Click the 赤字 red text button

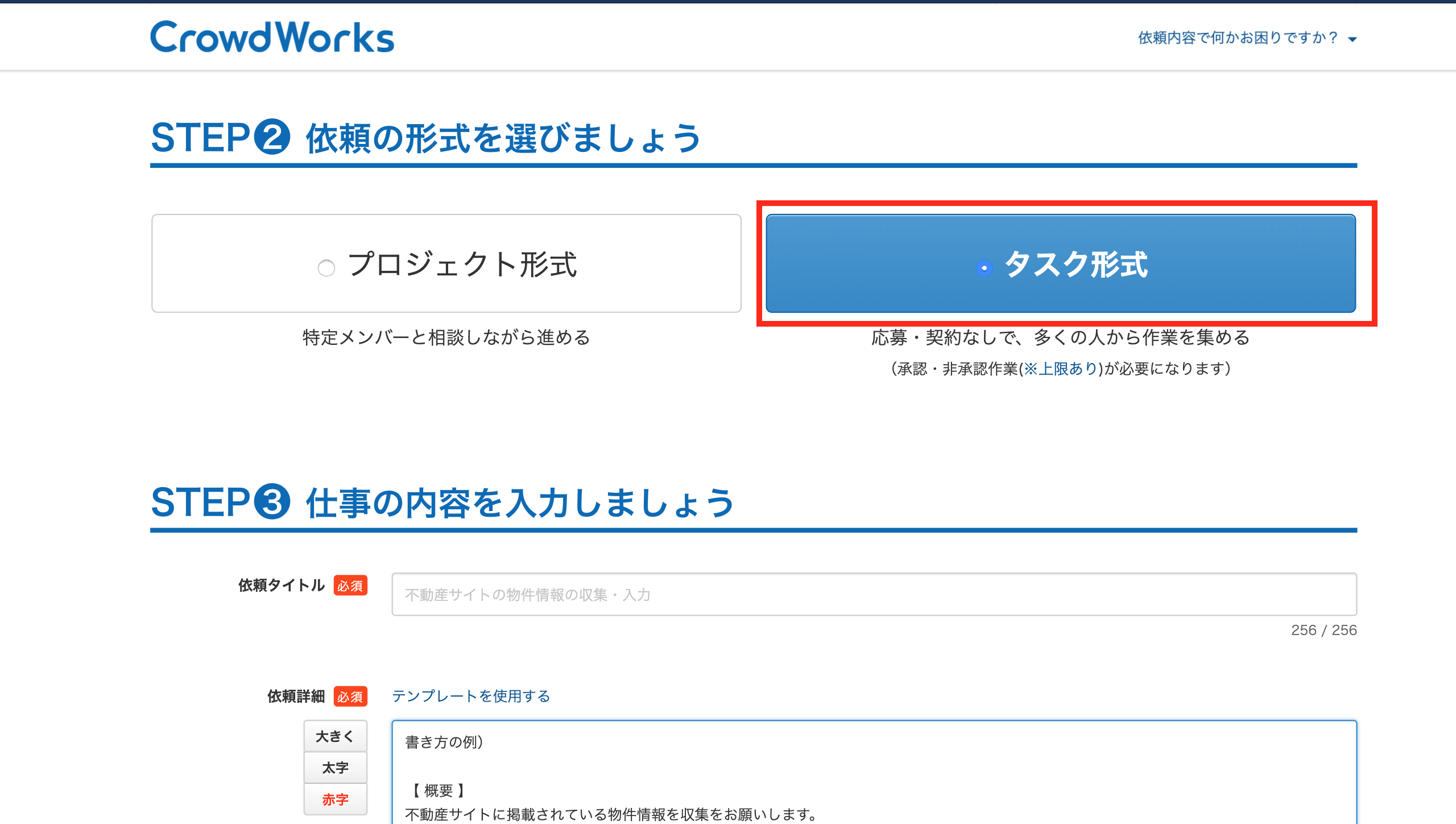click(335, 800)
